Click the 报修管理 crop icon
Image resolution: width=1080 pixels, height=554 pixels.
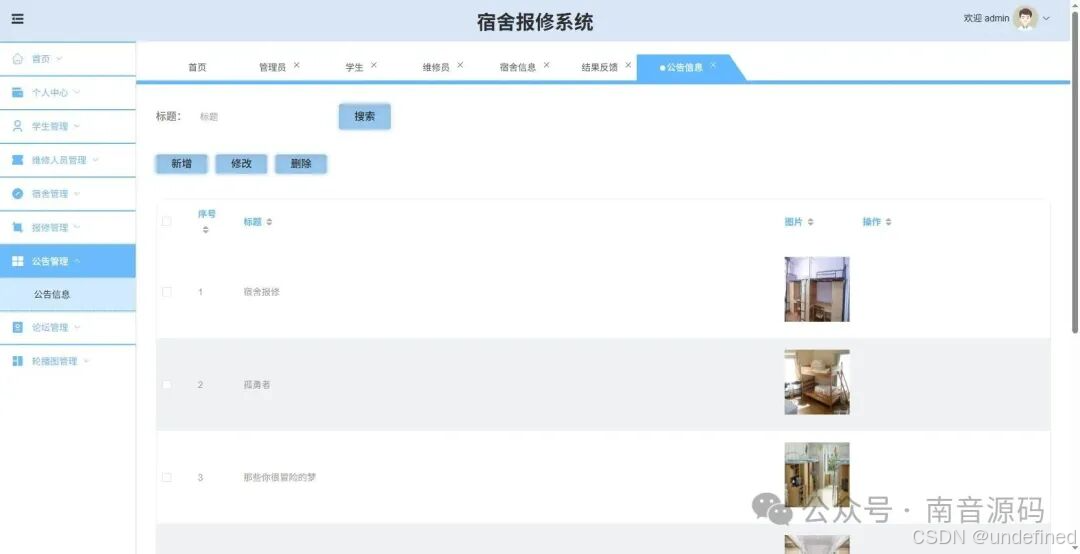point(18,227)
